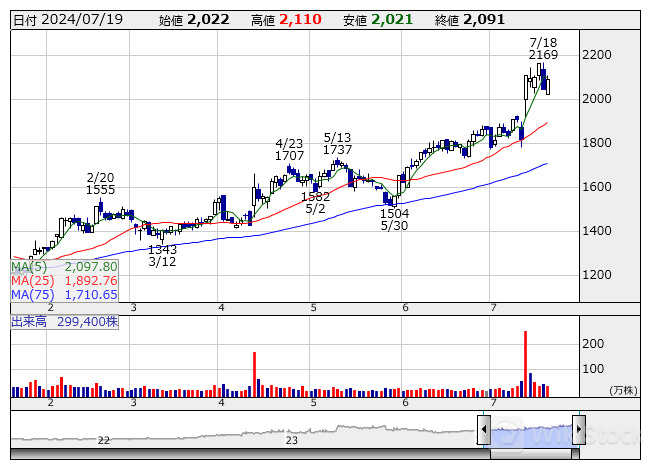Click the 5/13 peak label 1737
The image size is (653, 470).
338,149
